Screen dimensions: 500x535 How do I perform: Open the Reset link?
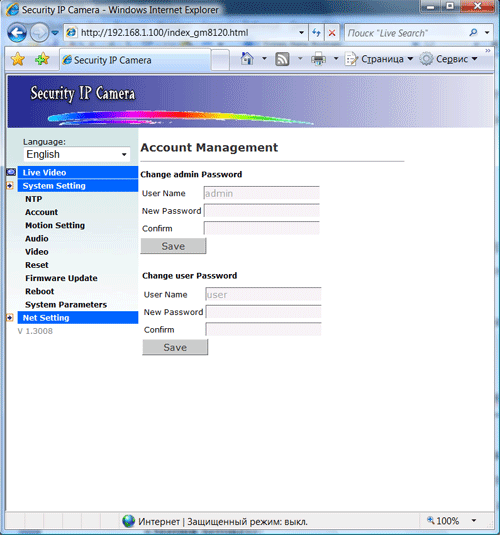37,265
